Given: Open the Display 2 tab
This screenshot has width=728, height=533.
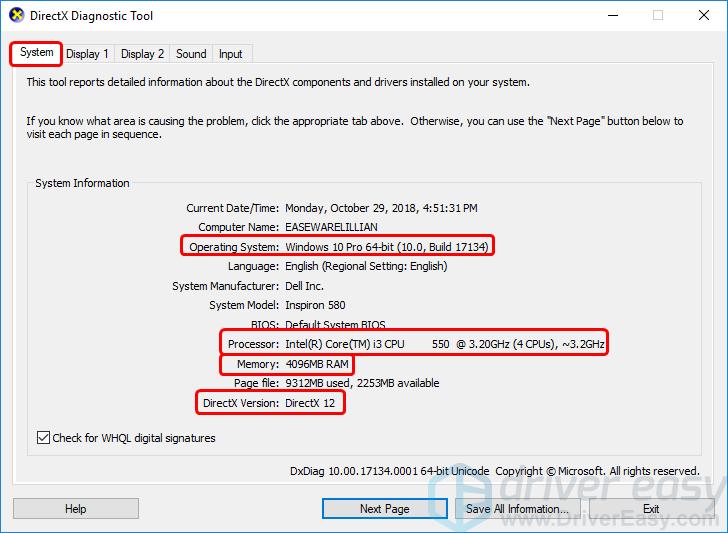Looking at the screenshot, I should click(142, 54).
